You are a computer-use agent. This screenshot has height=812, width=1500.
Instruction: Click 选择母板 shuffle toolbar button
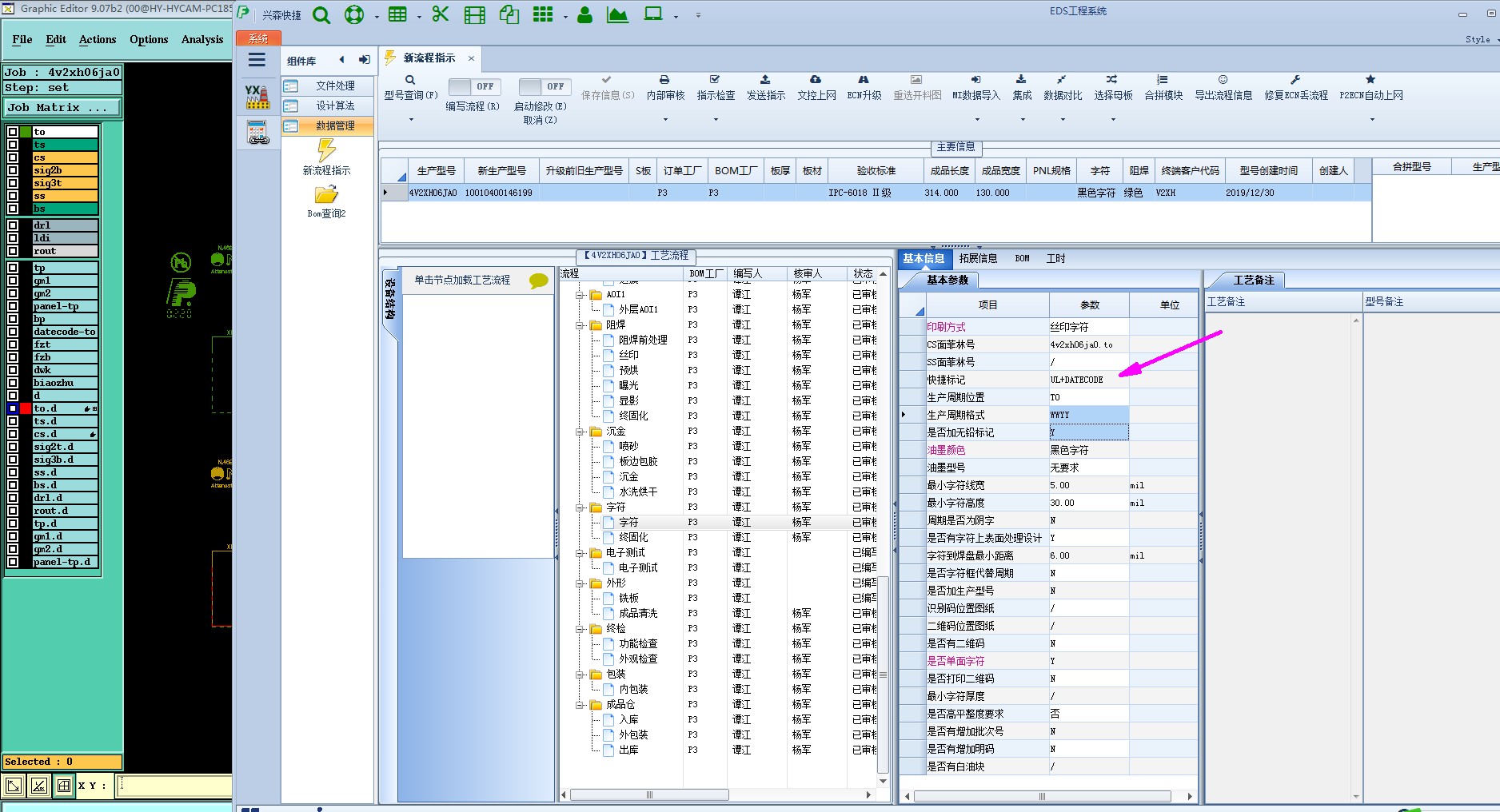click(x=1113, y=87)
